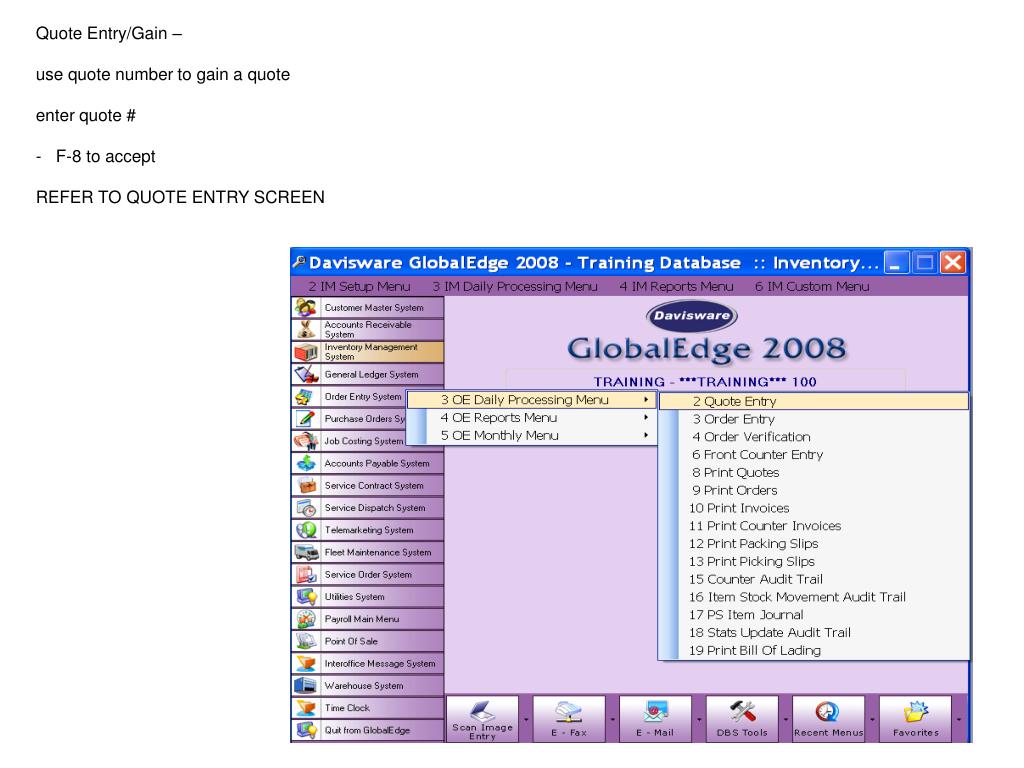Open Scan Image Entry tool
The image size is (1024, 768).
coord(482,719)
